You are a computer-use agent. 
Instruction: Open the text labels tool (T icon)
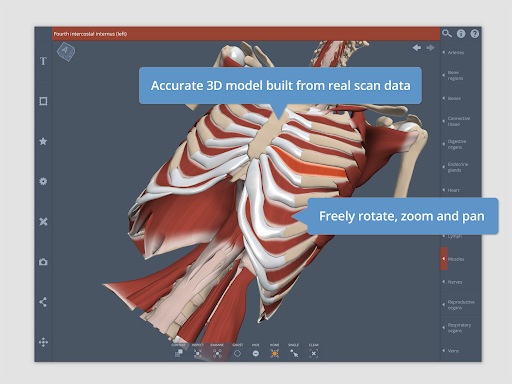pyautogui.click(x=43, y=61)
